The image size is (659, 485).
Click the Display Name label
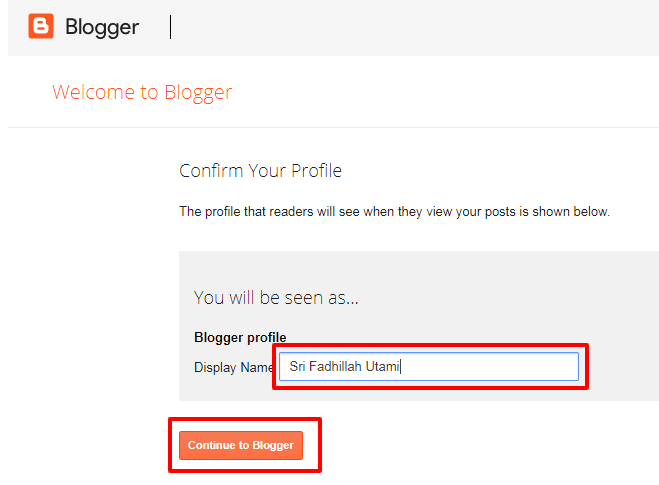[233, 367]
